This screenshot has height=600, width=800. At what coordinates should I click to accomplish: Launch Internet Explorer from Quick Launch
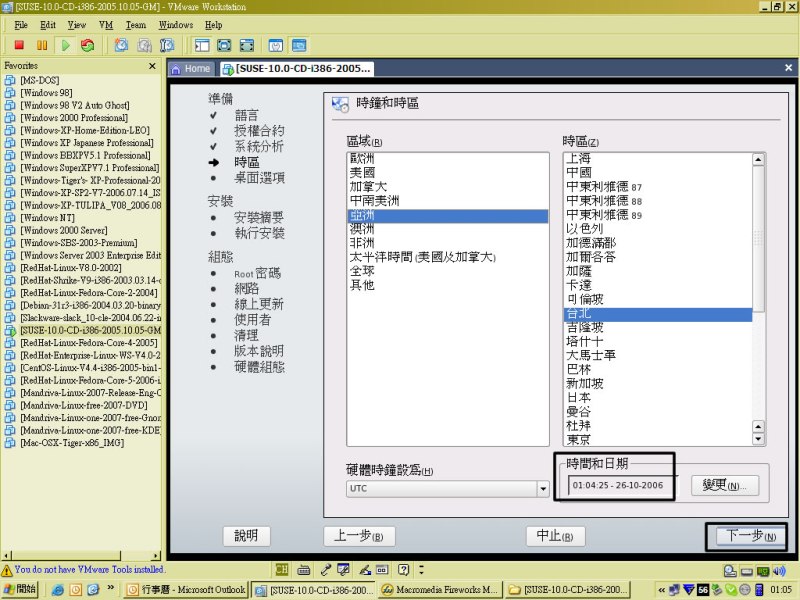pyautogui.click(x=58, y=590)
